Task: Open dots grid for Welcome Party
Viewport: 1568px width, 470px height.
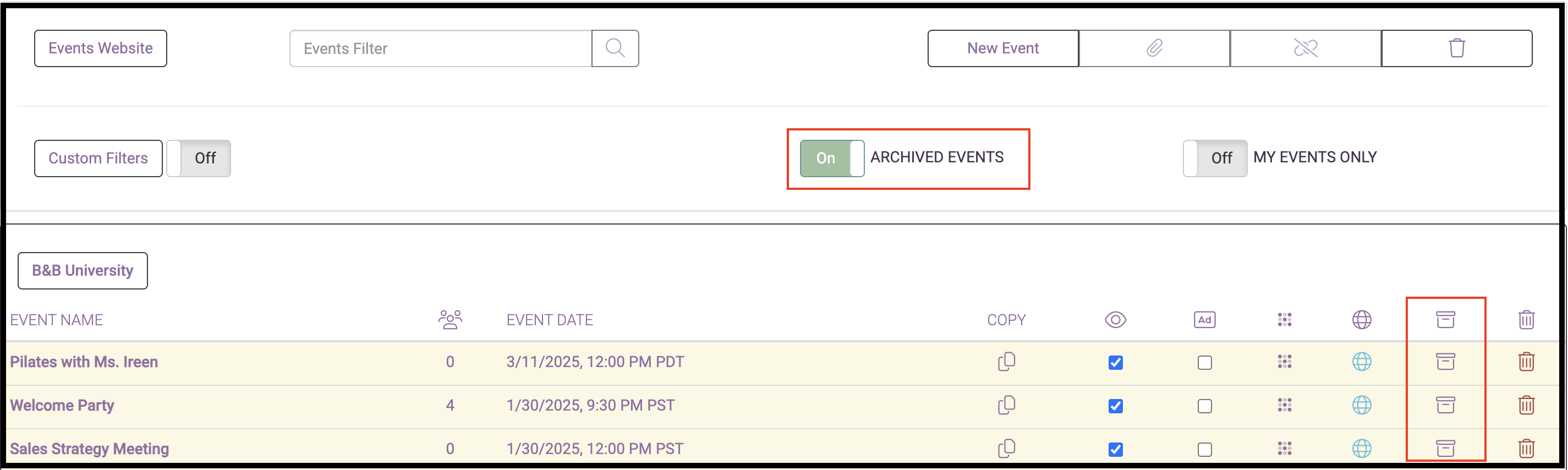Action: point(1284,405)
